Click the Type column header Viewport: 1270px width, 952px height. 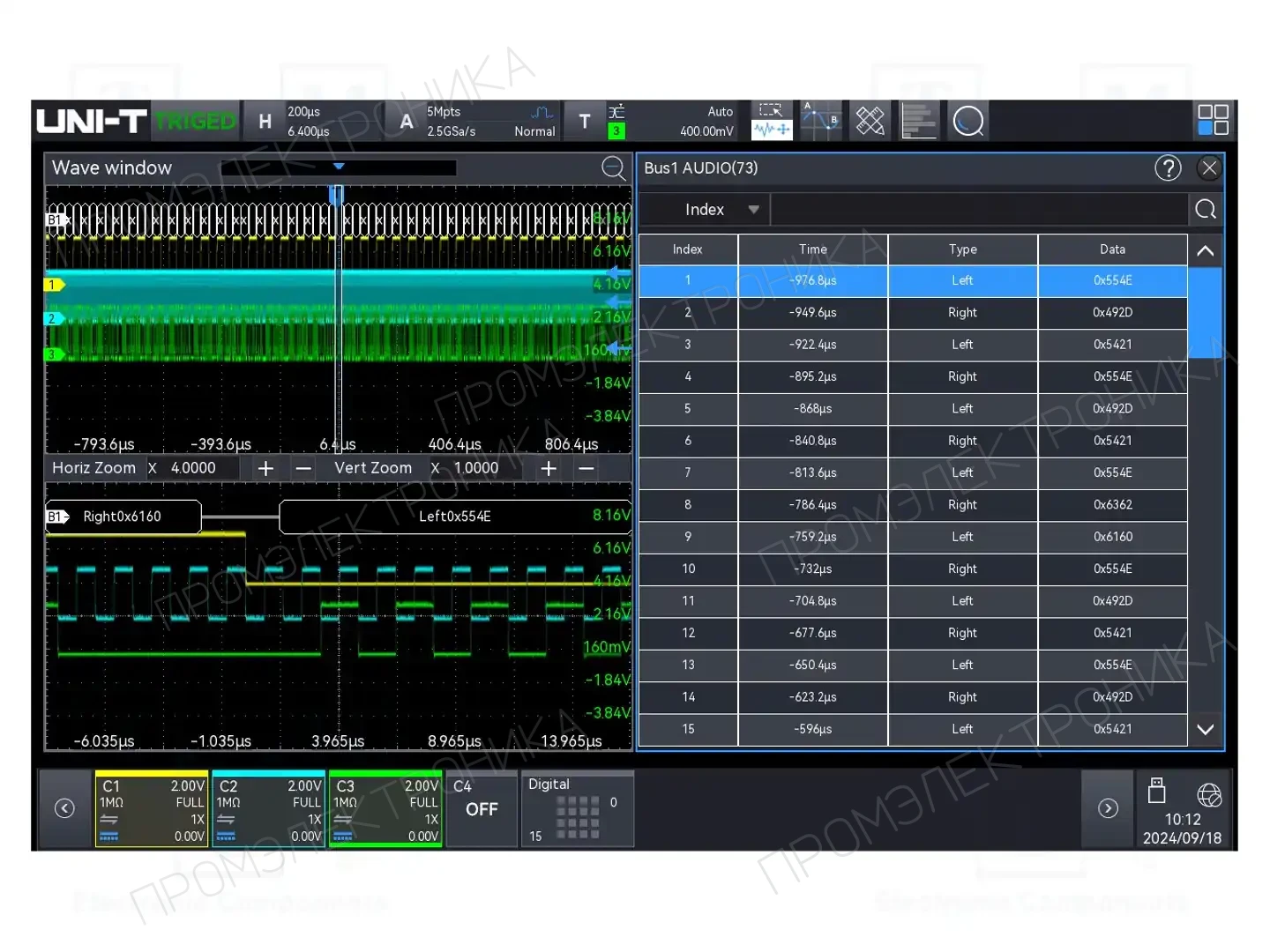tap(963, 249)
